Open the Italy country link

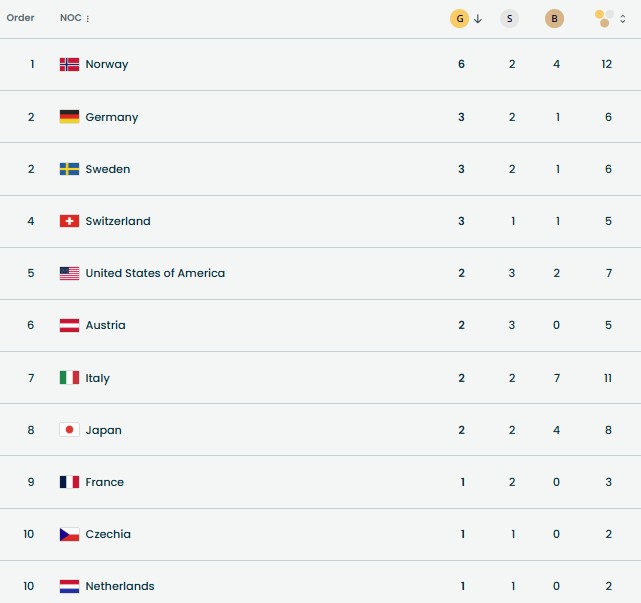coord(98,378)
